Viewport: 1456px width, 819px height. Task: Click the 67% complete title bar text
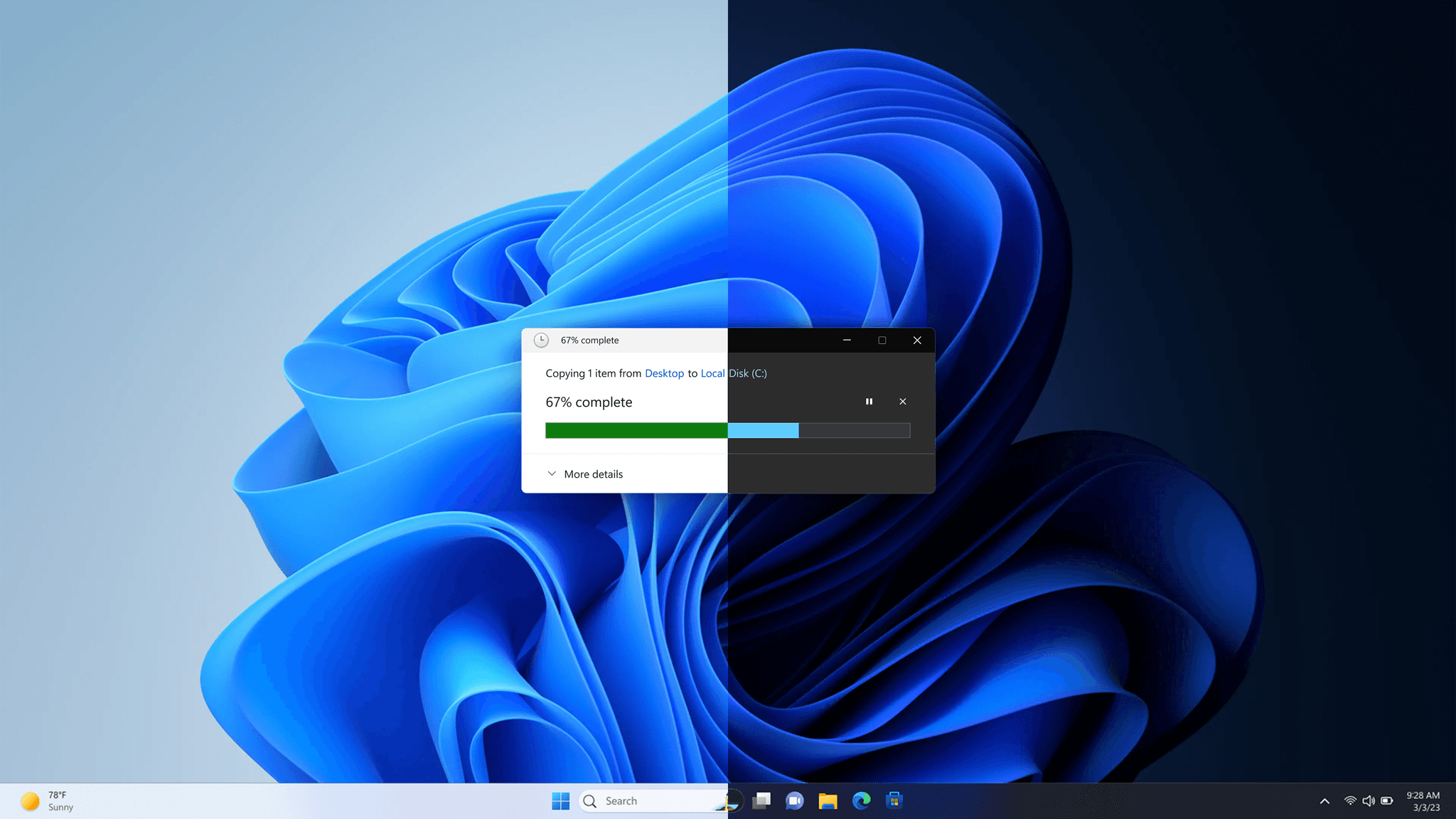pyautogui.click(x=589, y=340)
